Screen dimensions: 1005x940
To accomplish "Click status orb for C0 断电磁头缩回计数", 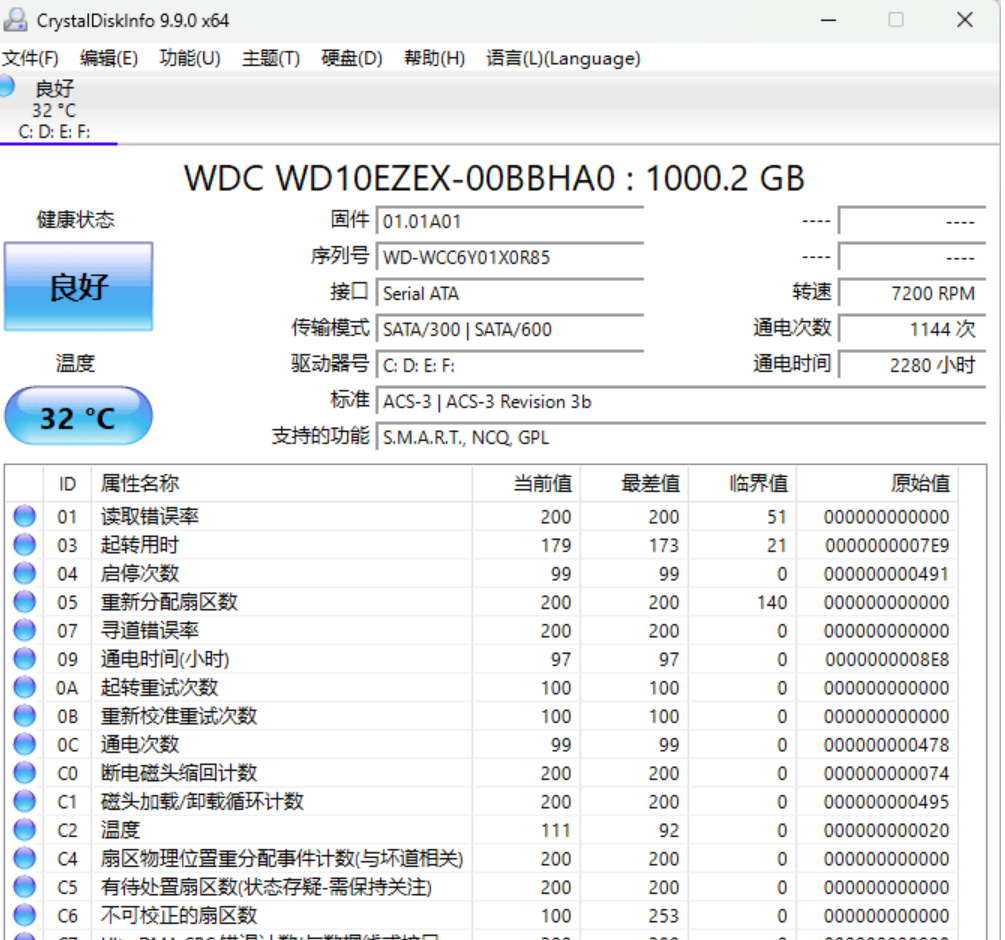I will 24,773.
